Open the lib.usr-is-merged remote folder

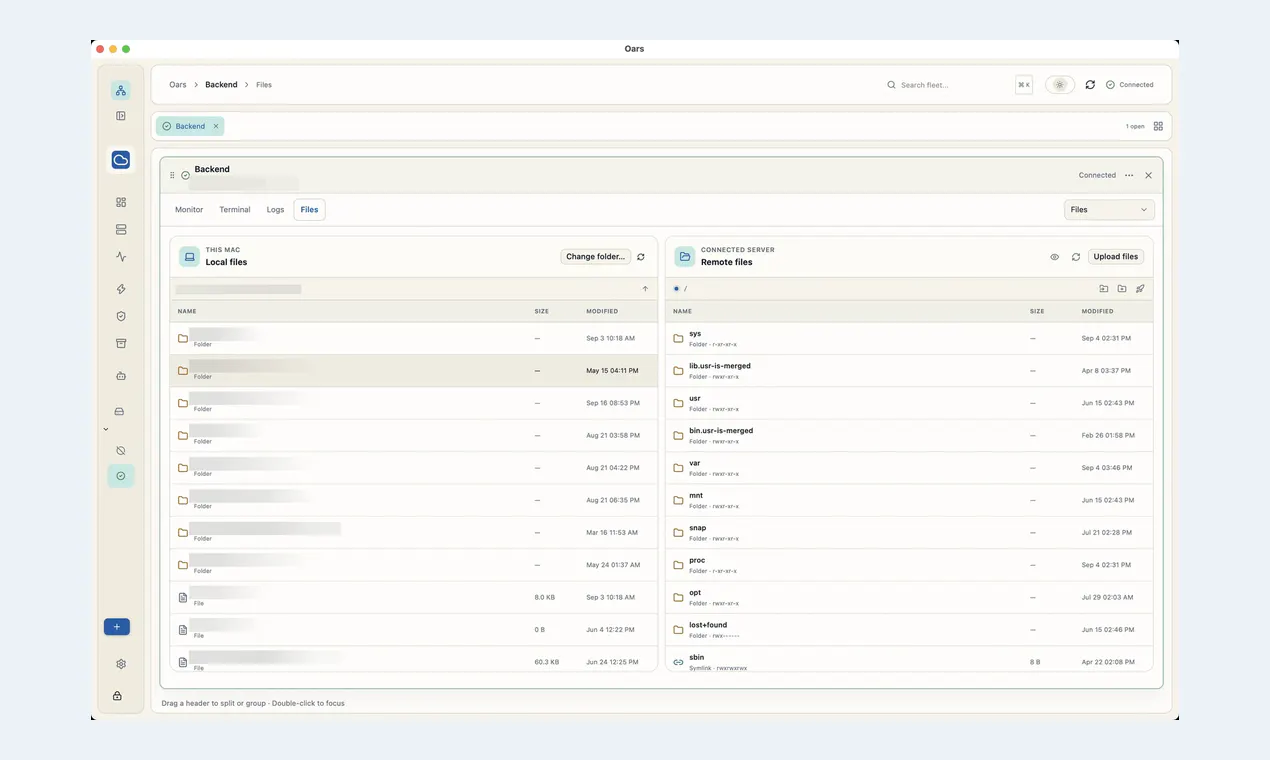tap(909, 370)
